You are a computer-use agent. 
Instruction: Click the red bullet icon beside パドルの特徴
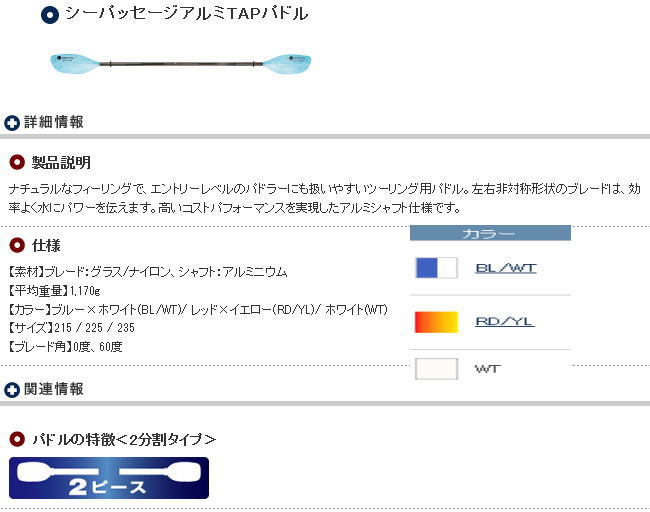[17, 439]
